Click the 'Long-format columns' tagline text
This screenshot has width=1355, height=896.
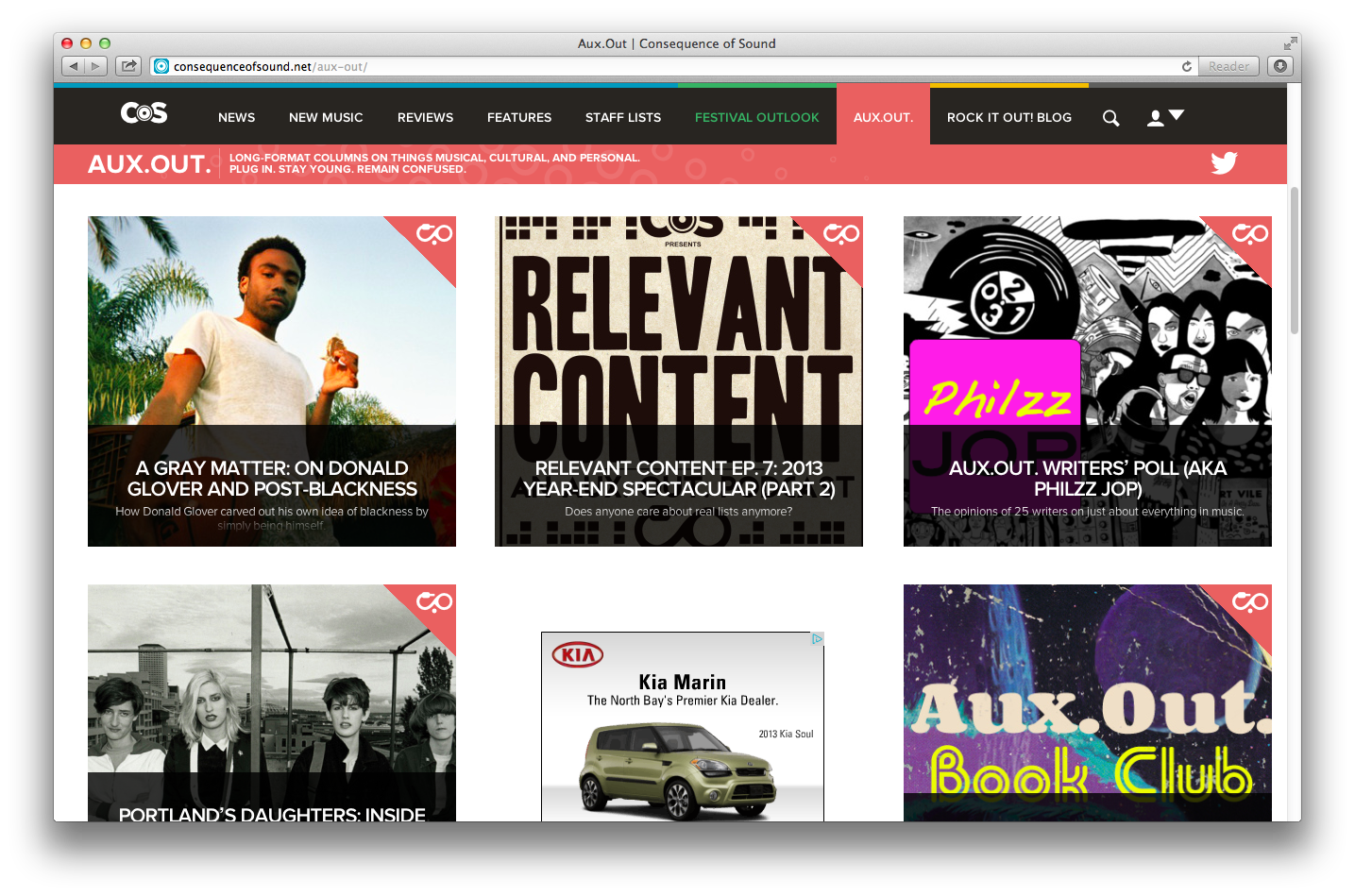[434, 163]
